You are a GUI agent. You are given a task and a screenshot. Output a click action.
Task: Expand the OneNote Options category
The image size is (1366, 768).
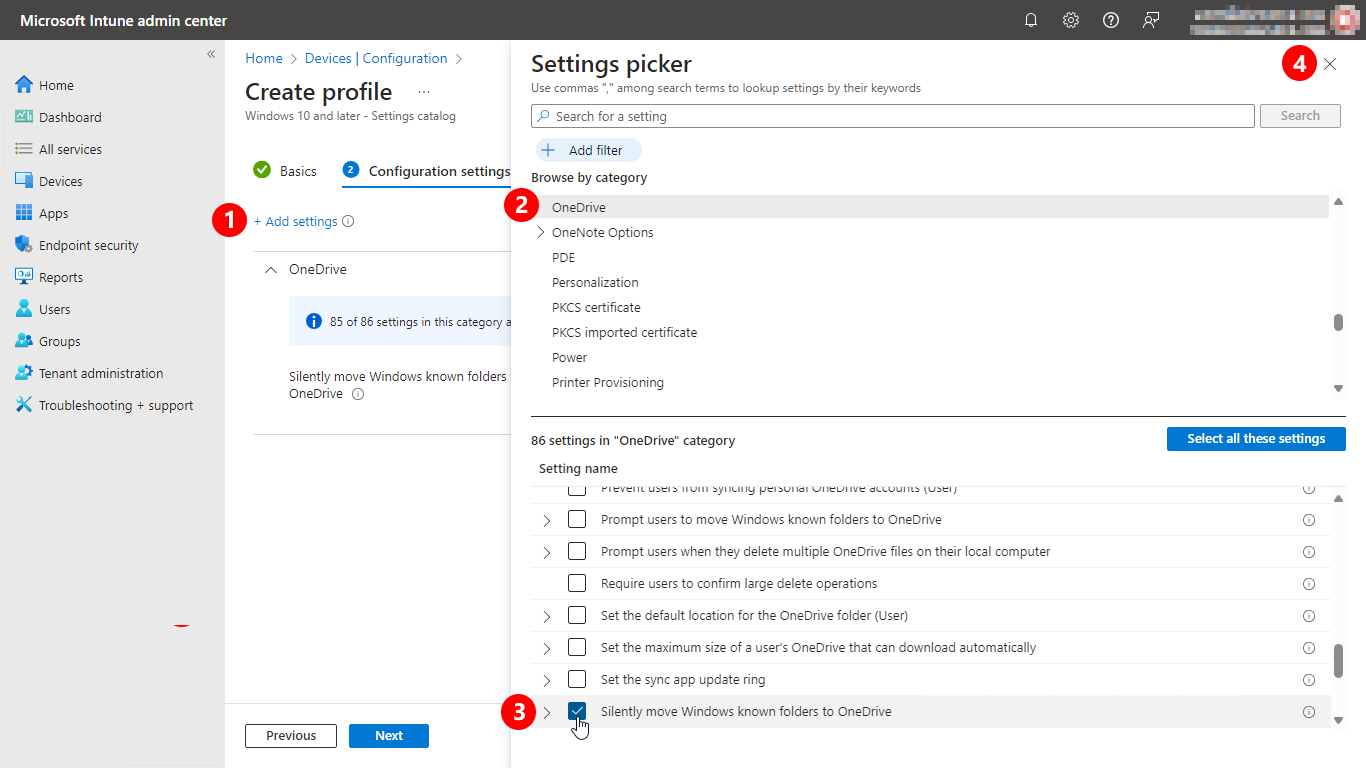coord(541,232)
